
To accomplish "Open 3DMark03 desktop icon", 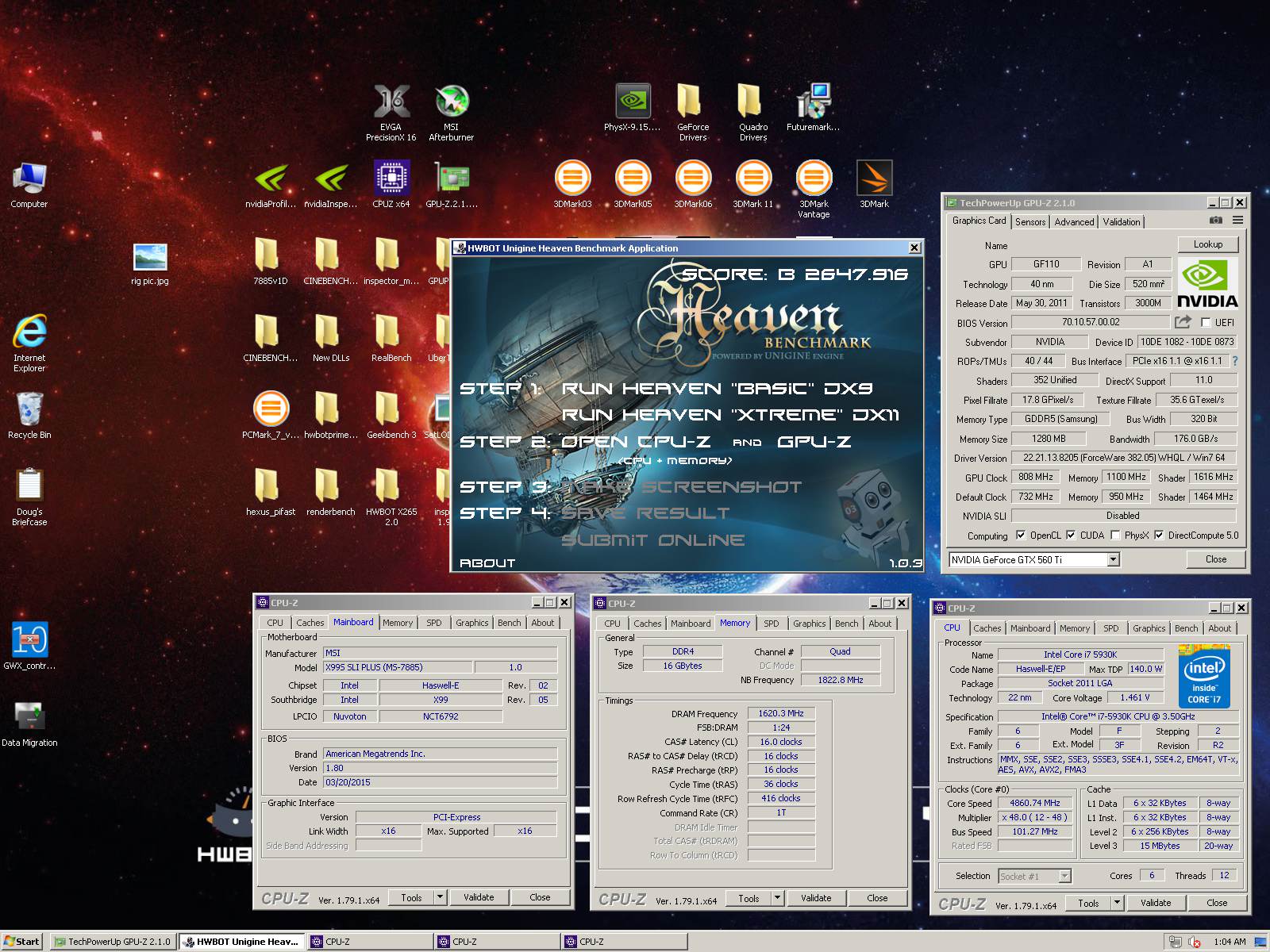I will 572,184.
